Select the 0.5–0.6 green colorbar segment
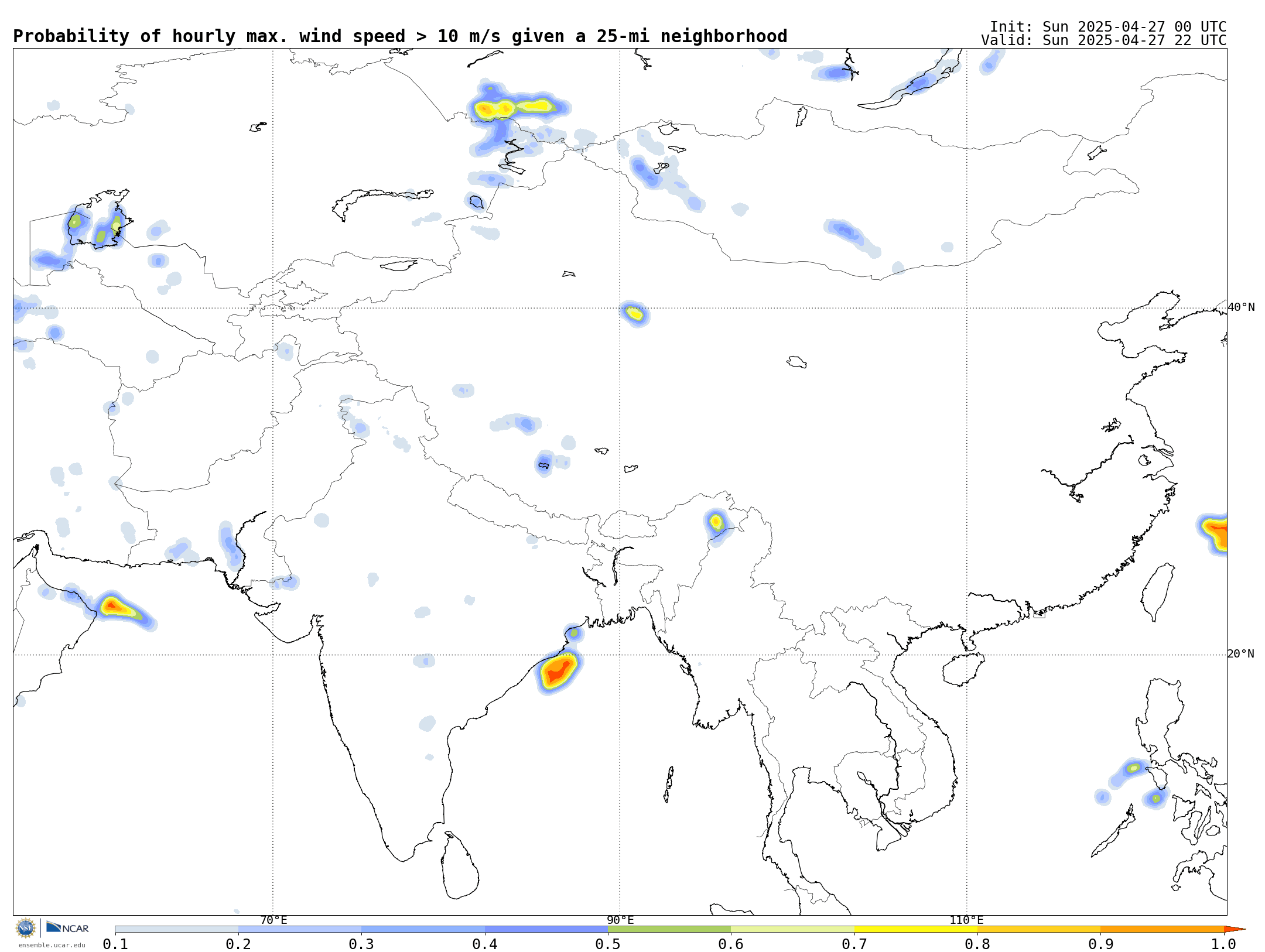The image size is (1265, 952). 669,929
